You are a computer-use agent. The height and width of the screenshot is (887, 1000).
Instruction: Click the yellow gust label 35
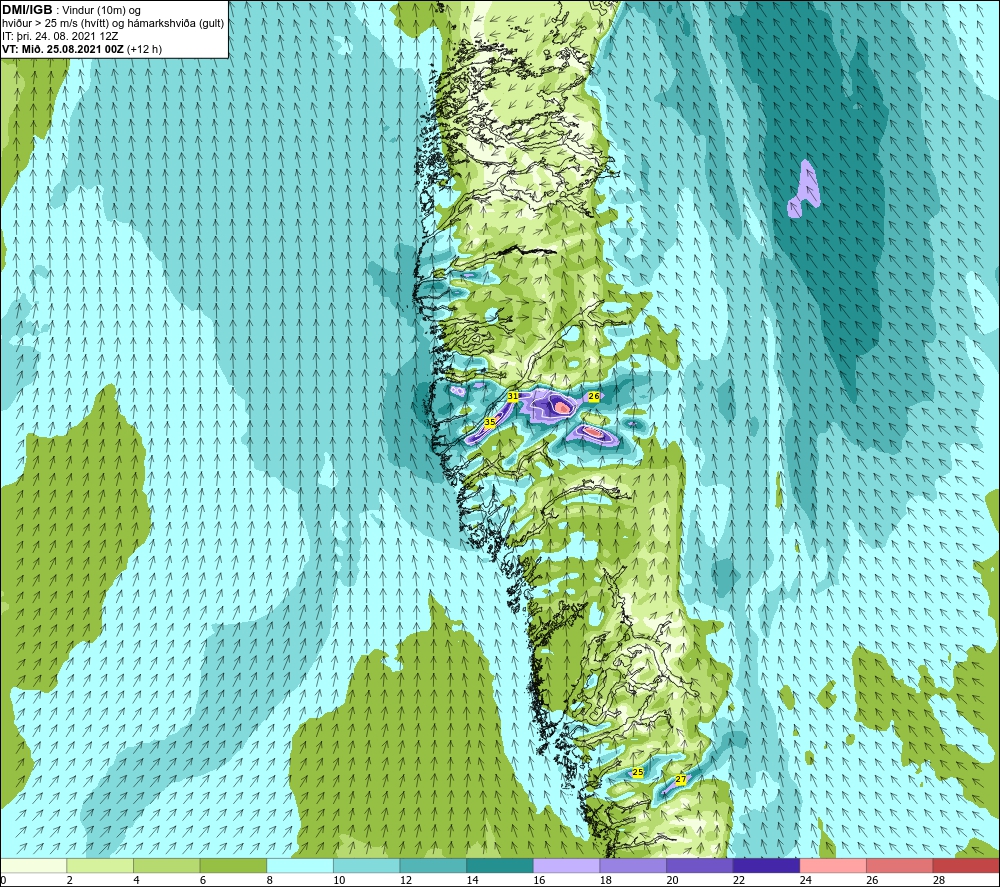(490, 422)
